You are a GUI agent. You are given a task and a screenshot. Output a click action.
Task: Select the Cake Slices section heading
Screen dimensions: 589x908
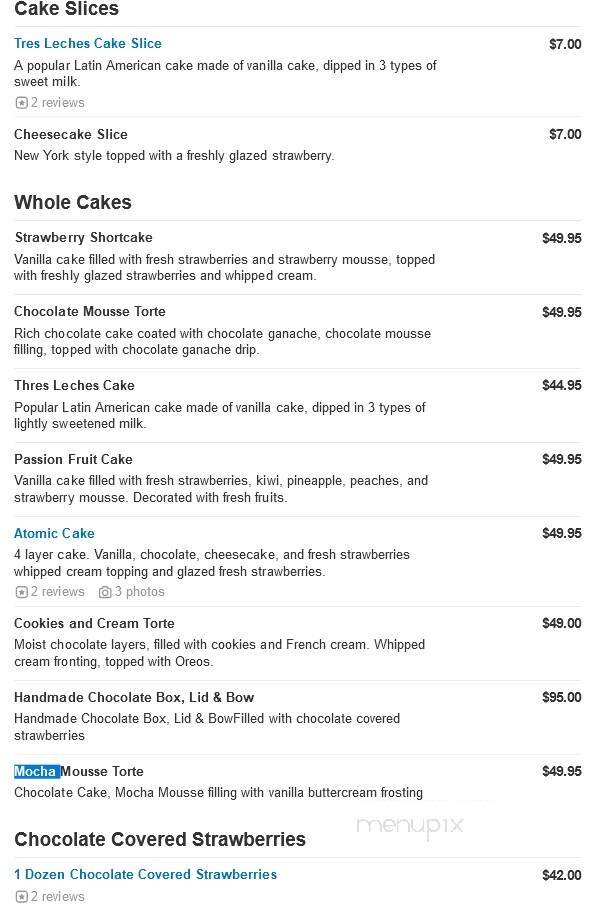pyautogui.click(x=66, y=10)
